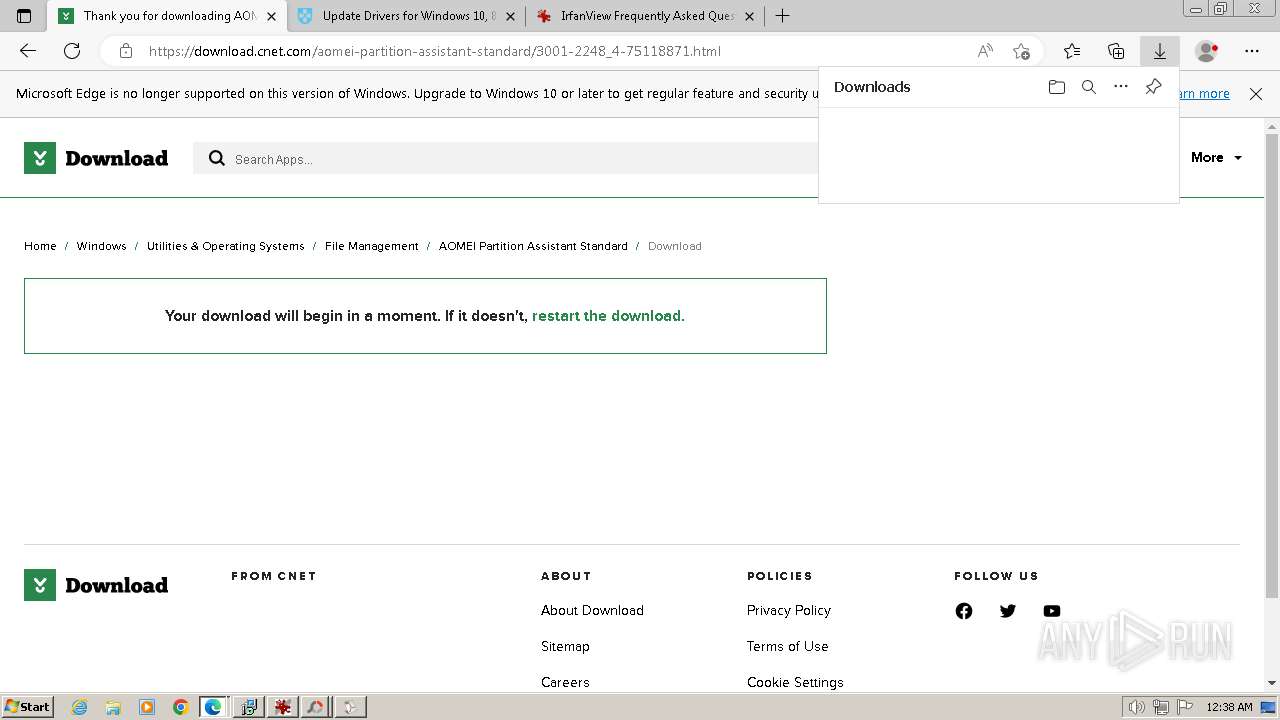This screenshot has height=720, width=1280.
Task: Open AOMEI Partition Assistant Standard breadcrumb
Action: pos(533,246)
